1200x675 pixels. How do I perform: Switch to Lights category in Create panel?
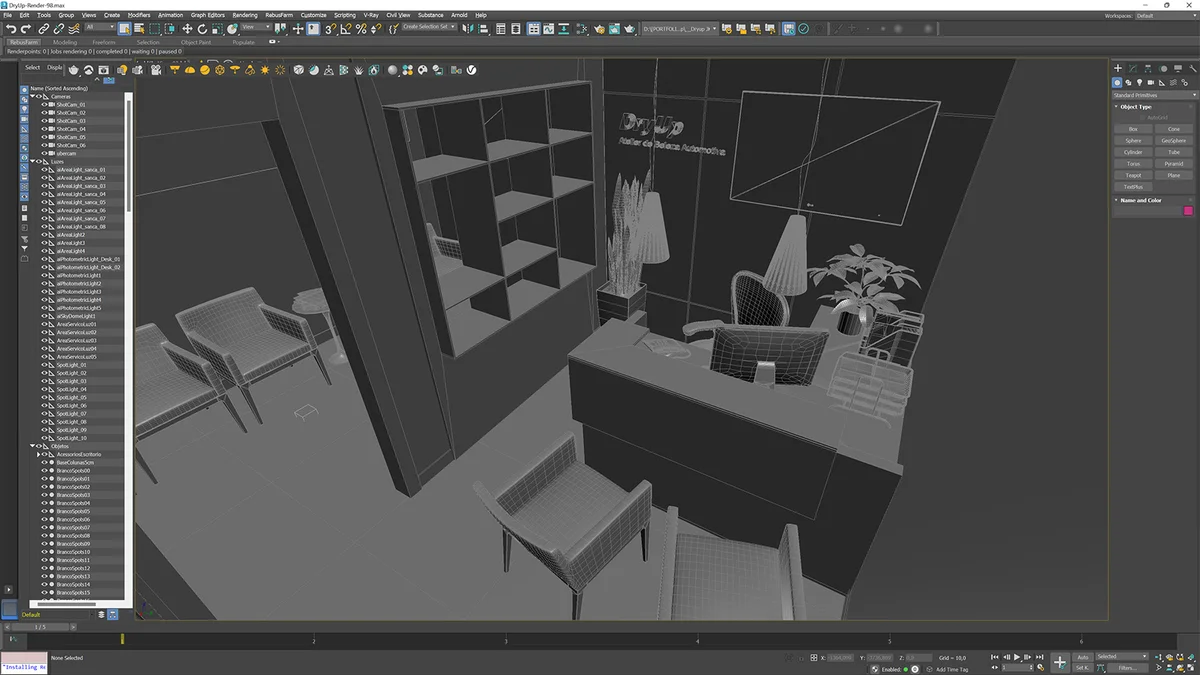pyautogui.click(x=1140, y=82)
